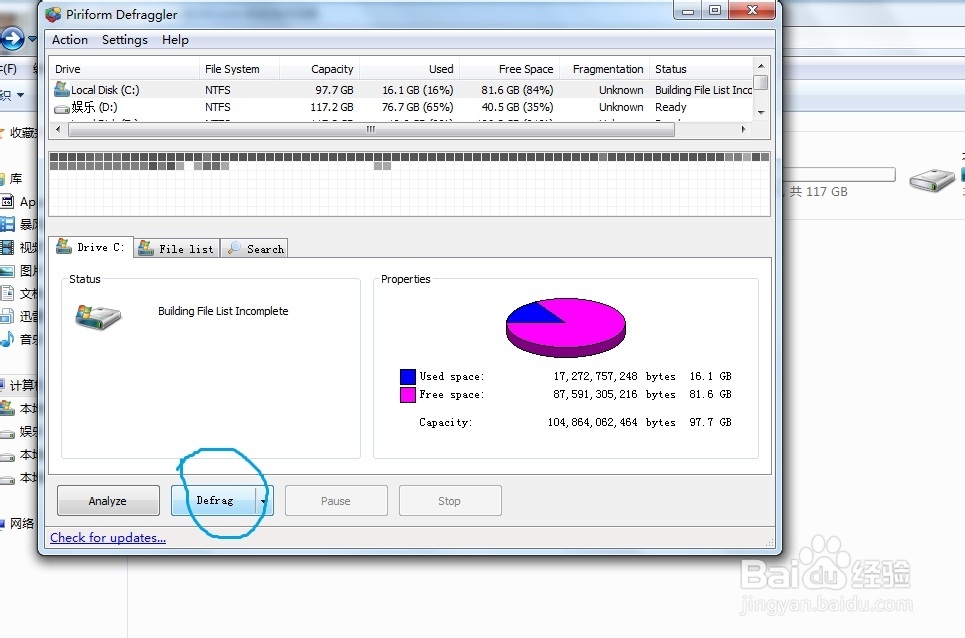This screenshot has height=638, width=965.
Task: Sort by the Fragmentation column header
Action: 604,69
